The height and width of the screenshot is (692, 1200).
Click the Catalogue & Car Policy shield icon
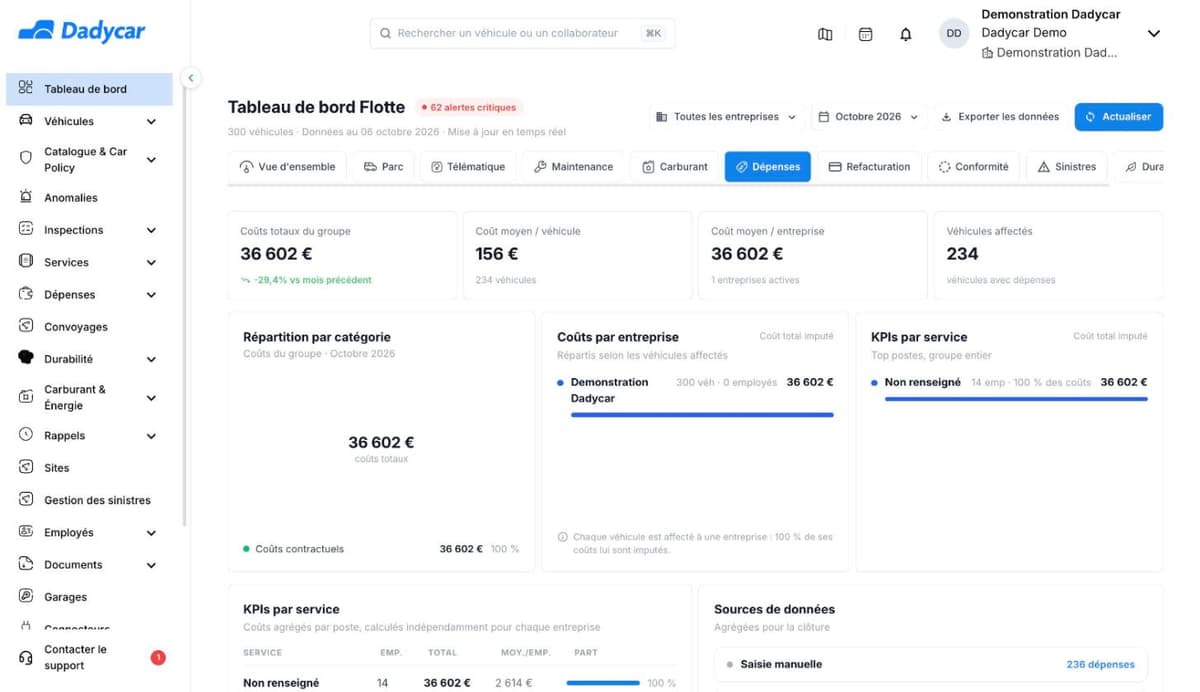click(26, 159)
